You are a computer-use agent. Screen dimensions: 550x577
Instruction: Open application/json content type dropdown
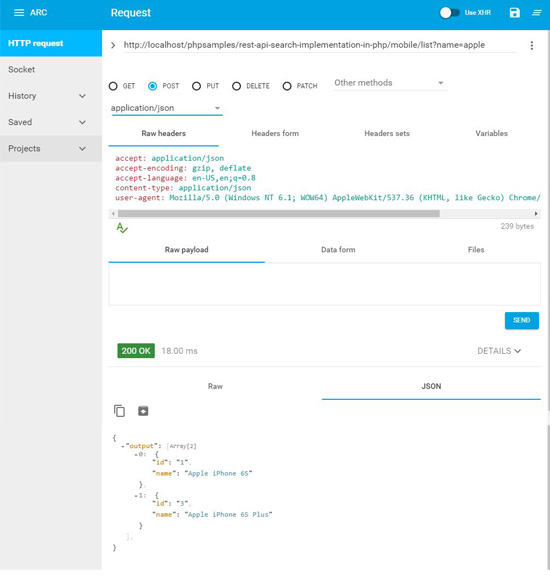click(x=167, y=108)
